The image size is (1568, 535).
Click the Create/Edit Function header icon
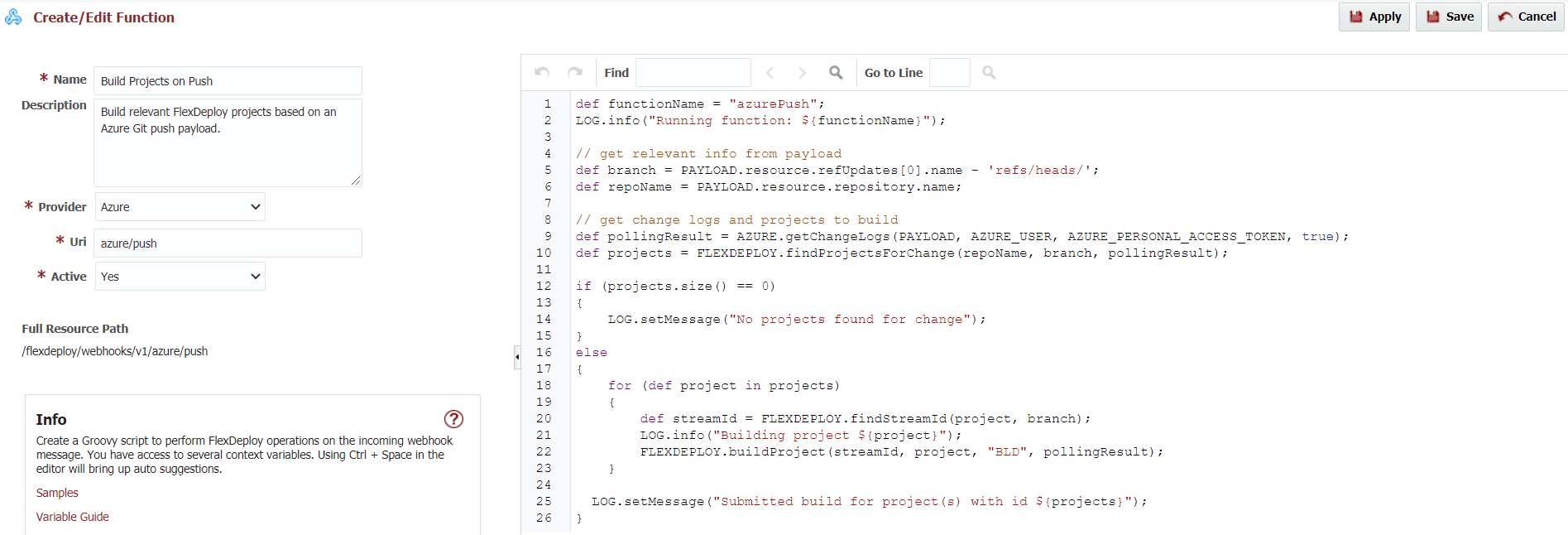13,17
